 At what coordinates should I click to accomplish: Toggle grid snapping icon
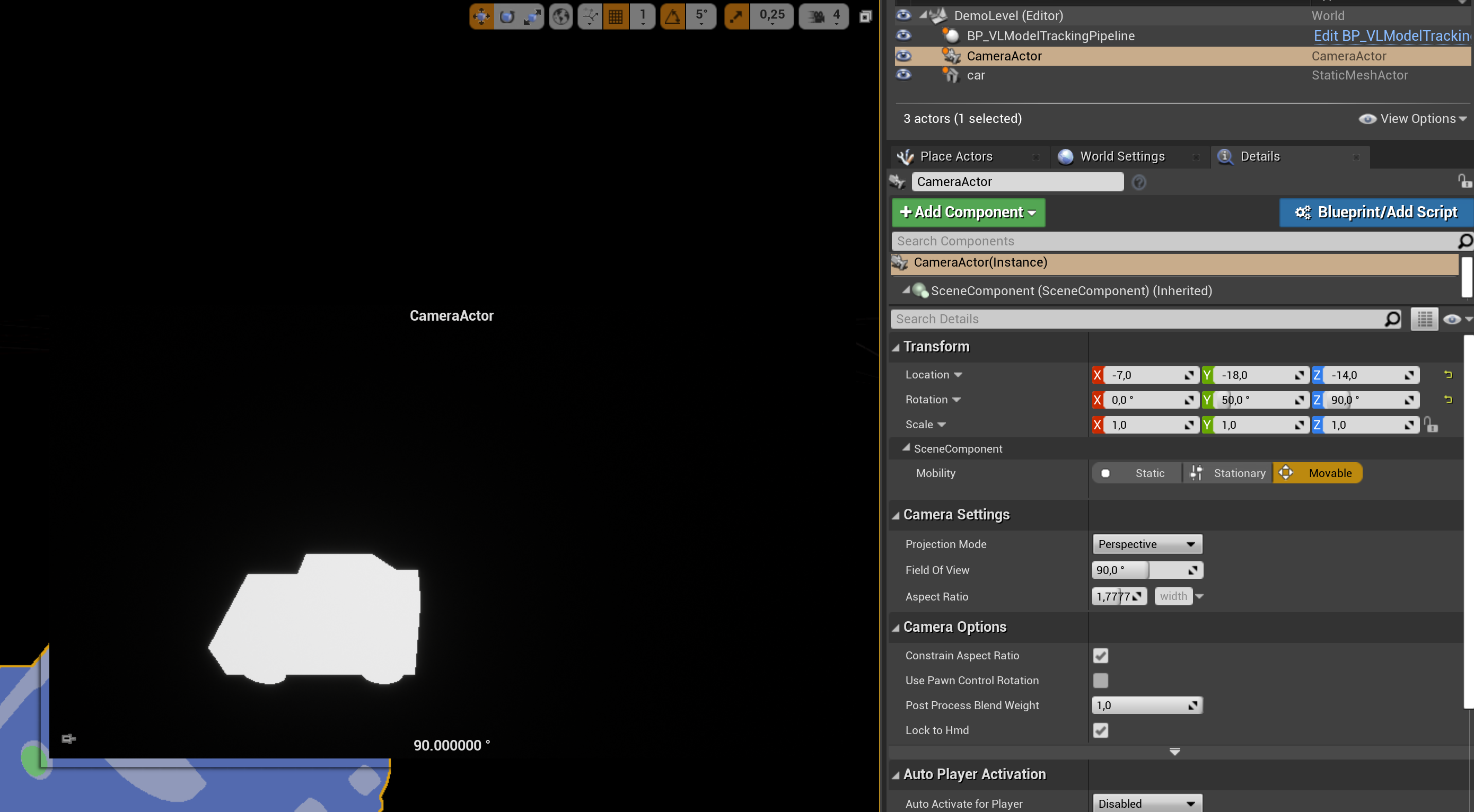click(616, 16)
